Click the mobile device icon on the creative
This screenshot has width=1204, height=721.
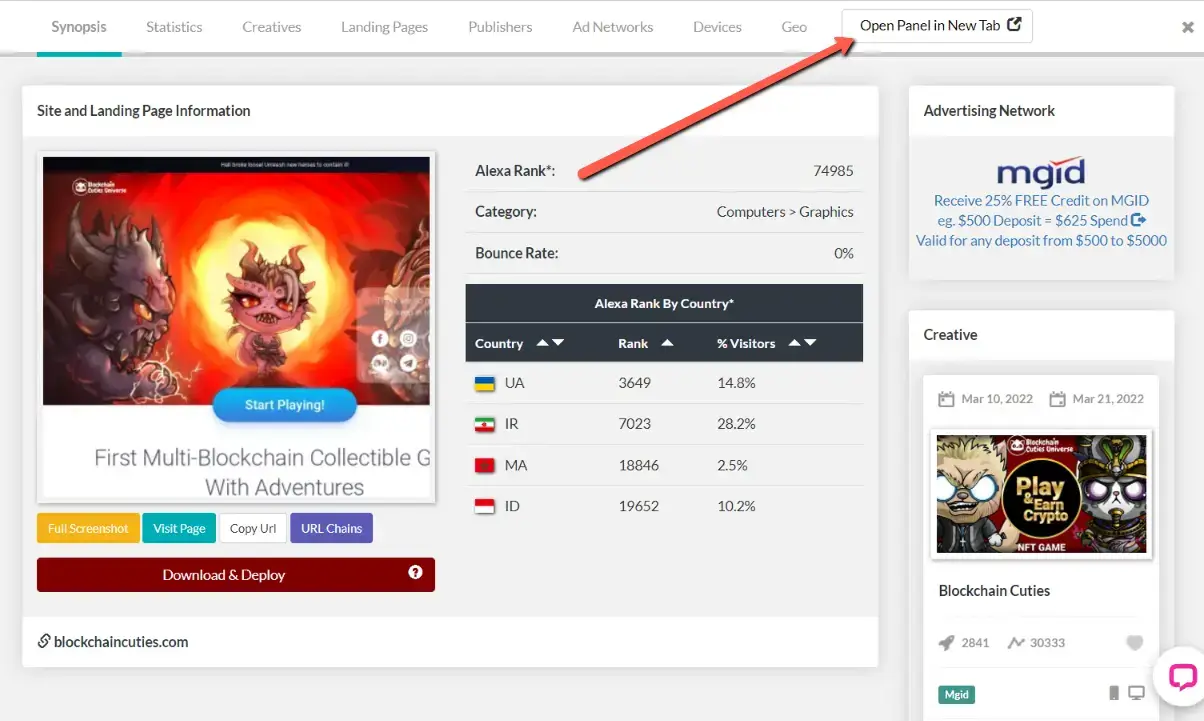tap(1114, 693)
